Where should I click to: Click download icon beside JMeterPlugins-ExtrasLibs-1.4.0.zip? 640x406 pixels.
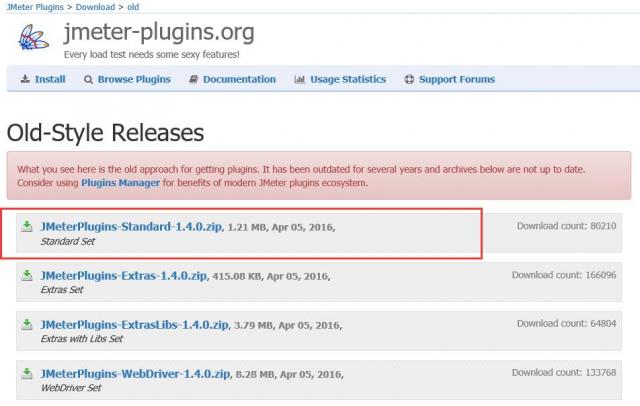27,324
